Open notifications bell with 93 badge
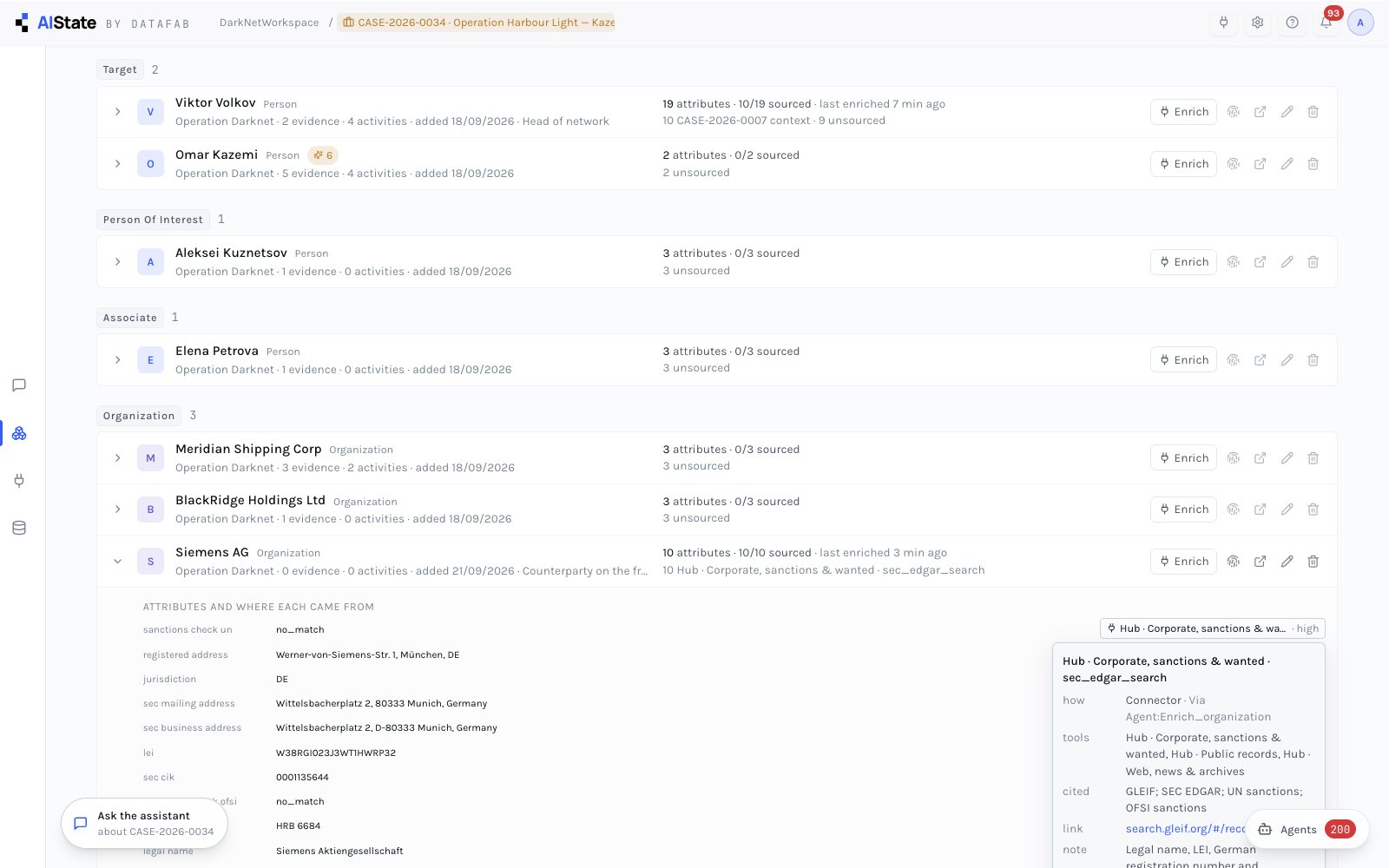This screenshot has width=1389, height=868. [1326, 23]
